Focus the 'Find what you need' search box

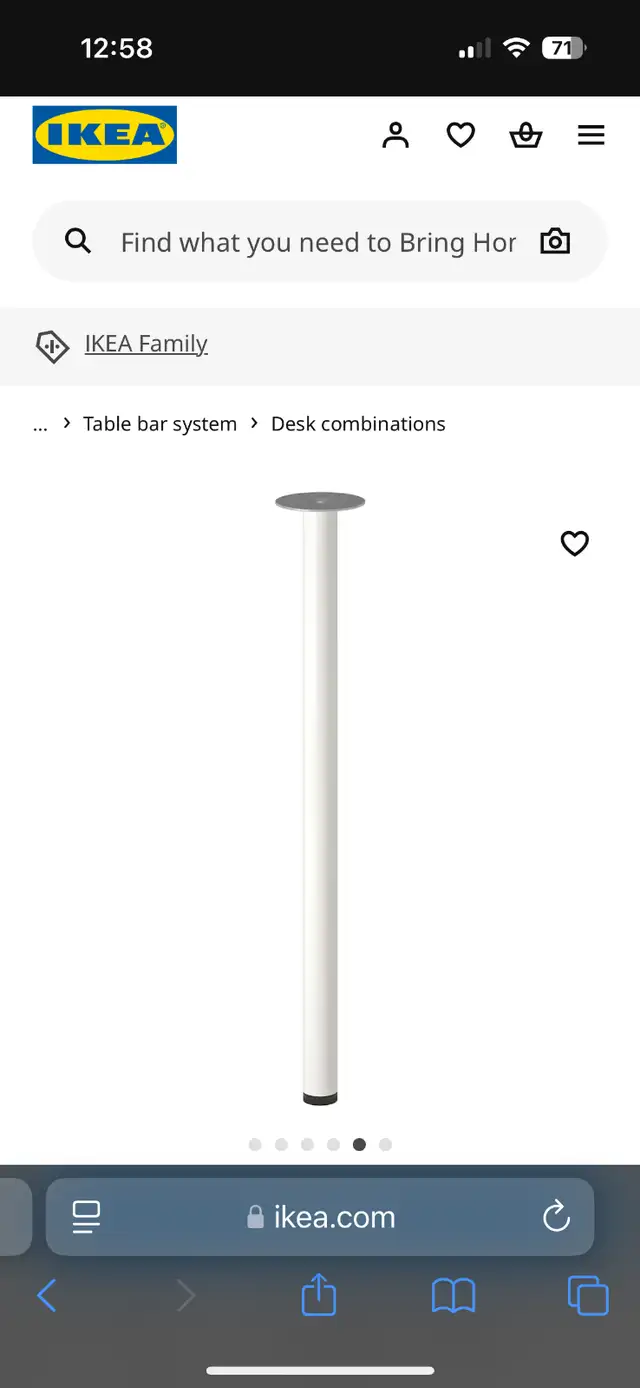pyautogui.click(x=320, y=242)
